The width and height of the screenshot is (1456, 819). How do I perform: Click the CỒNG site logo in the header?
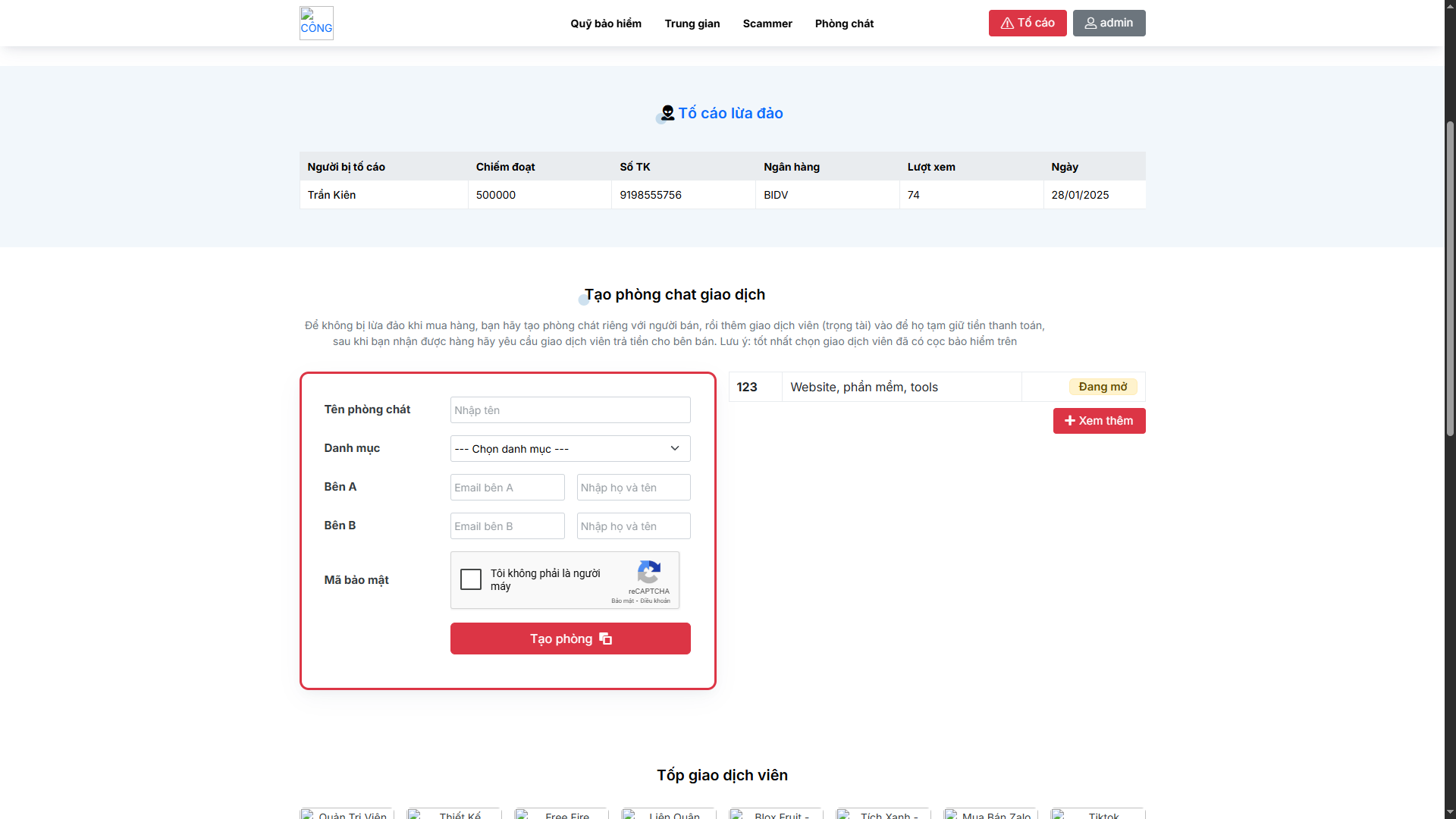tap(315, 23)
